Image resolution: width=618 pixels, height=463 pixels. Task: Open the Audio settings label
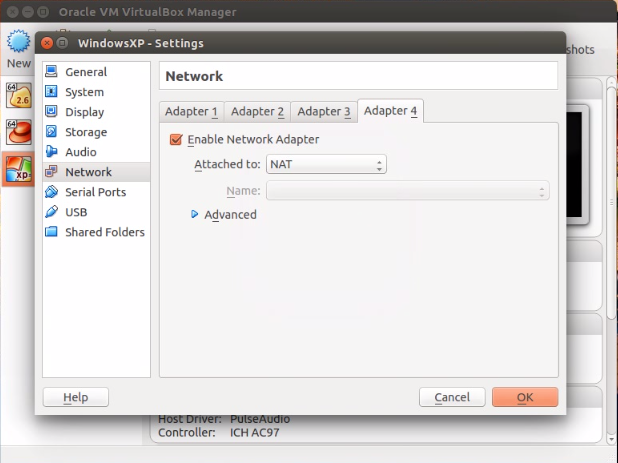coord(81,152)
